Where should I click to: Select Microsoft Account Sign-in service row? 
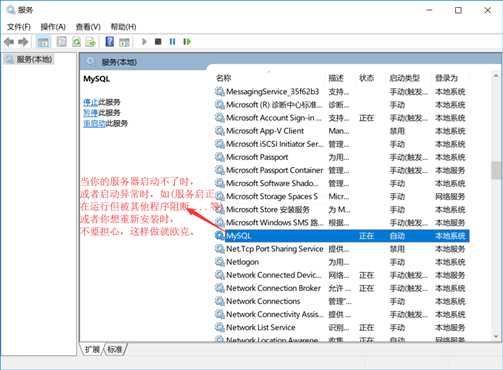tap(342, 118)
